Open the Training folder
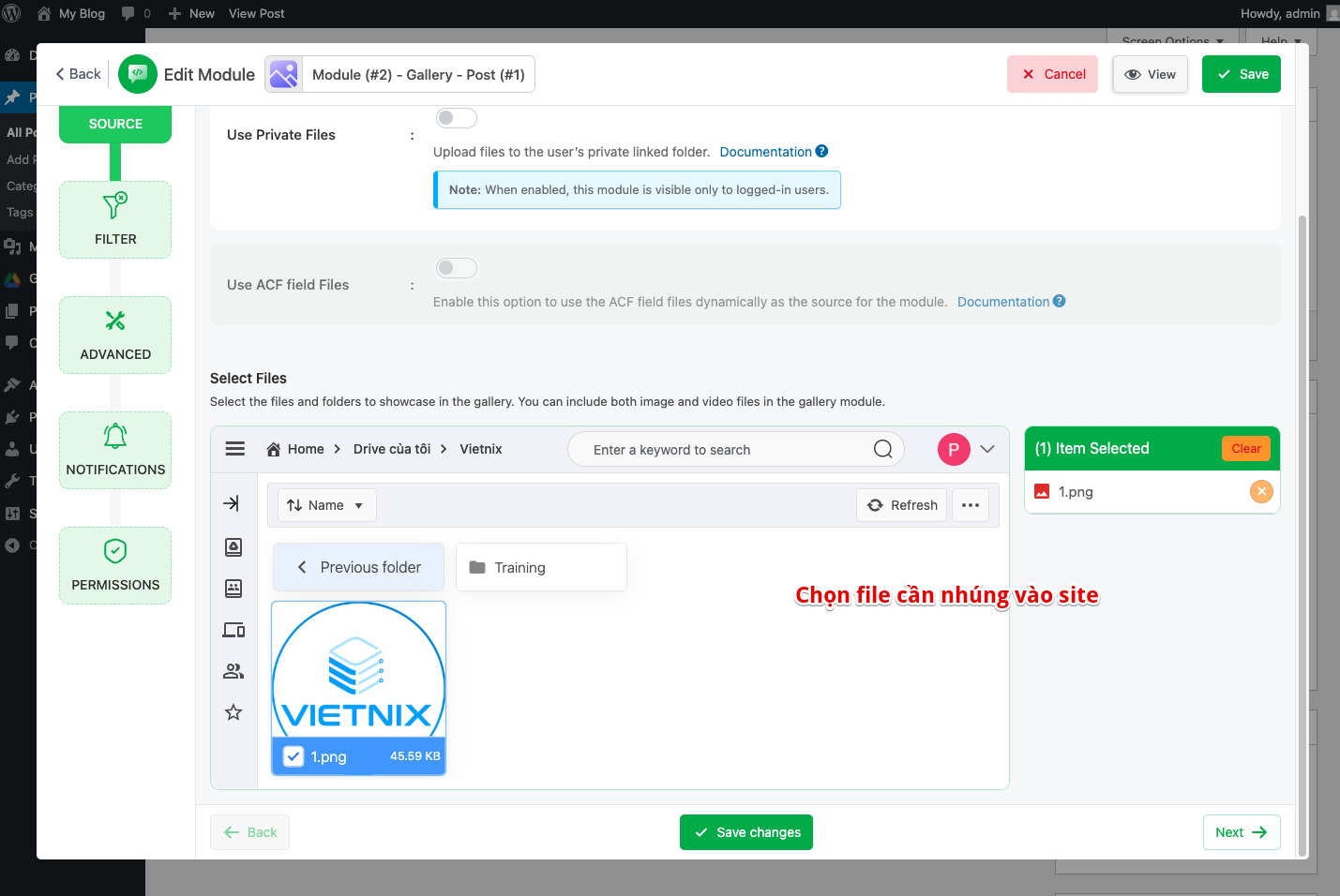 [x=541, y=567]
